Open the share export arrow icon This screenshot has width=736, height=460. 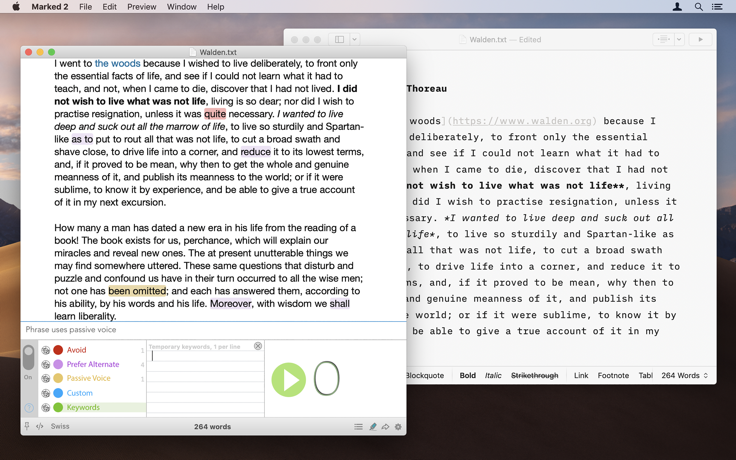click(385, 427)
